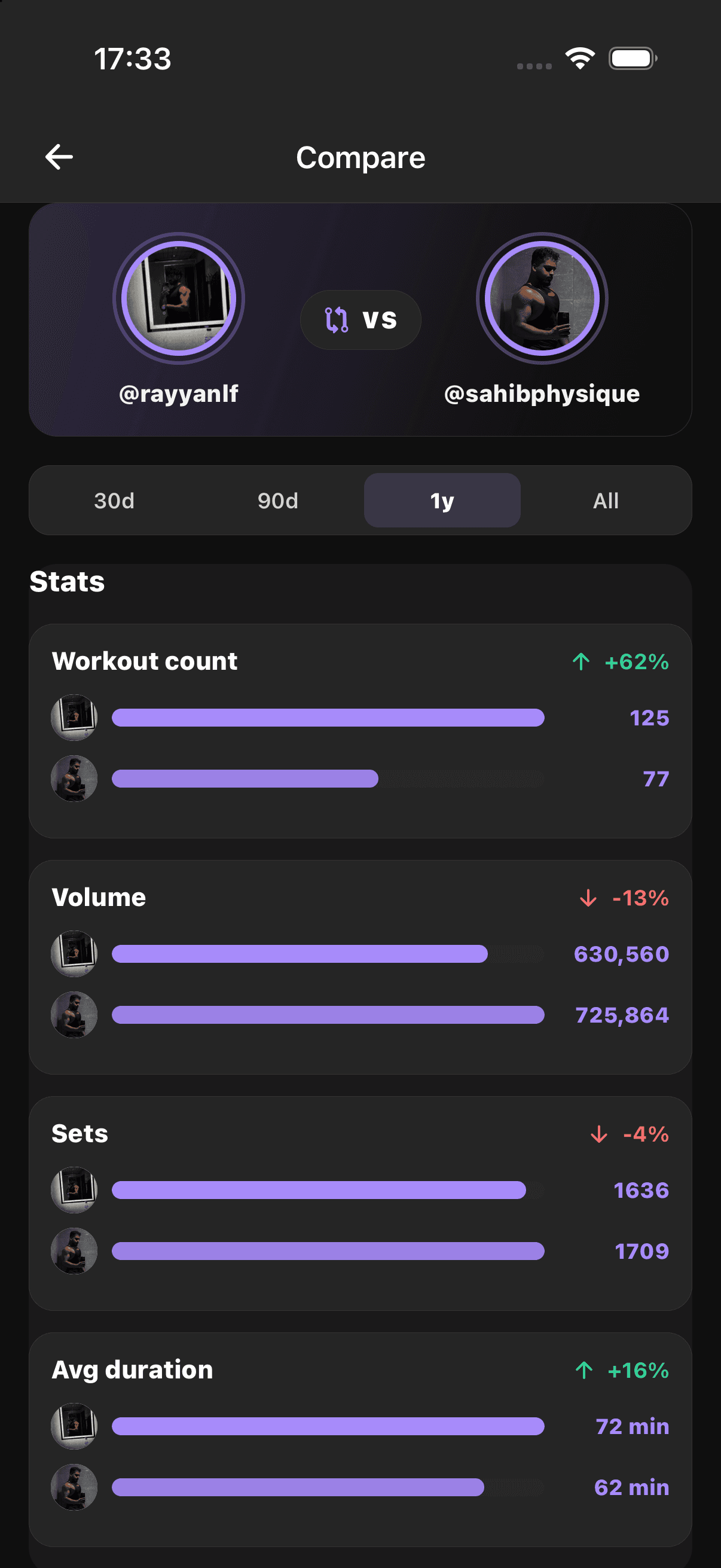721x1568 pixels.
Task: Tap the green up arrow on Avg duration
Action: click(x=584, y=1369)
